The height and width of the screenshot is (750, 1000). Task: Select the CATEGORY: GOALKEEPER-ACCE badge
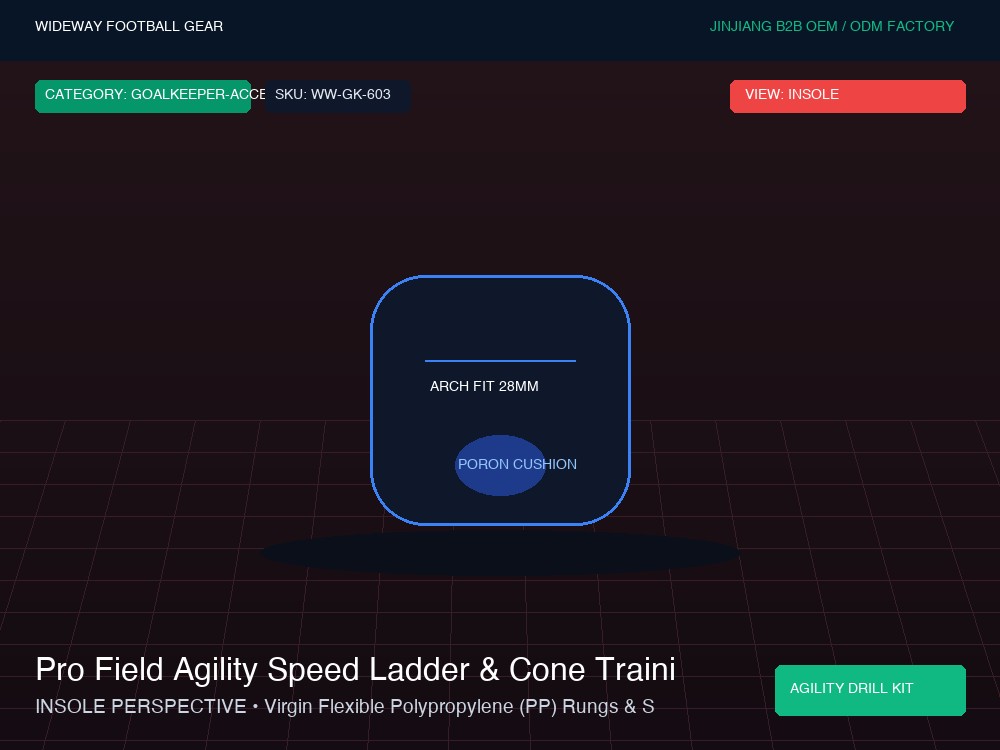click(x=143, y=96)
